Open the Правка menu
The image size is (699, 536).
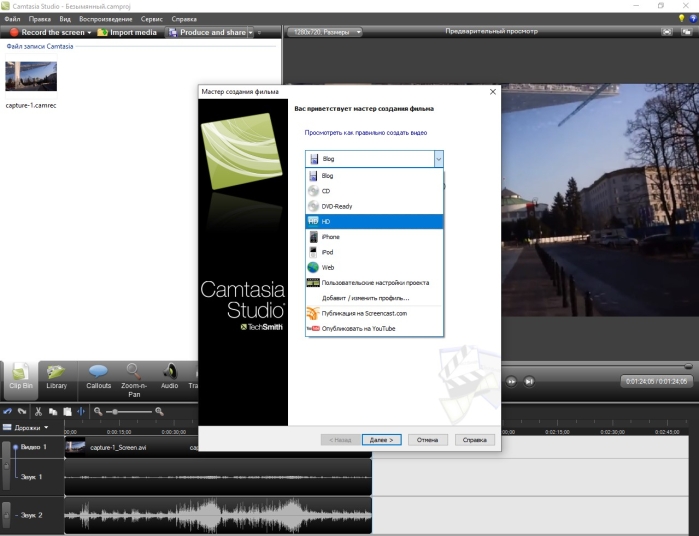pyautogui.click(x=39, y=19)
